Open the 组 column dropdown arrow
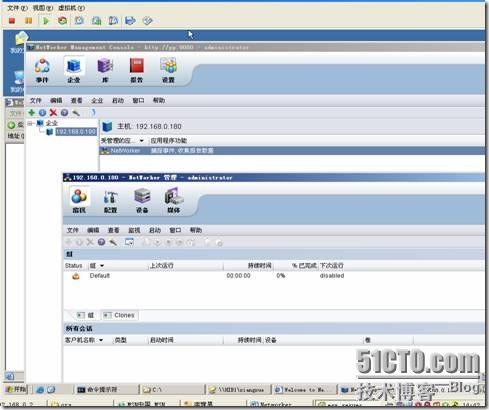This screenshot has width=489, height=410. [102, 266]
